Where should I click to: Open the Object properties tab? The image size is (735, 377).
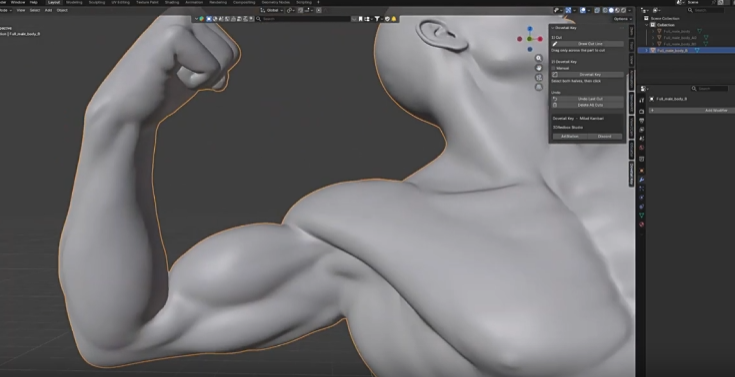(642, 170)
